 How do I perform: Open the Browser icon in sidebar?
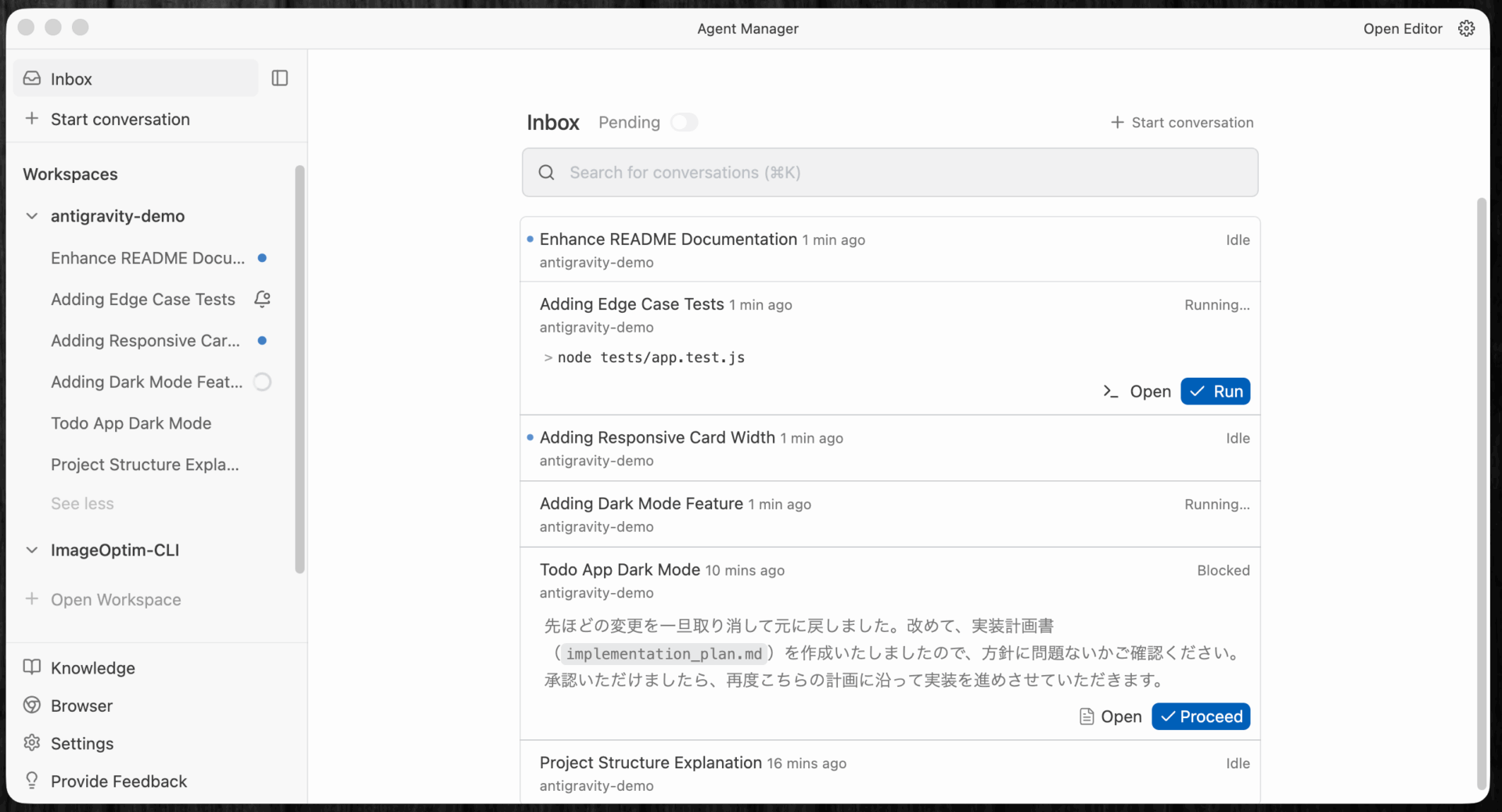pos(32,706)
